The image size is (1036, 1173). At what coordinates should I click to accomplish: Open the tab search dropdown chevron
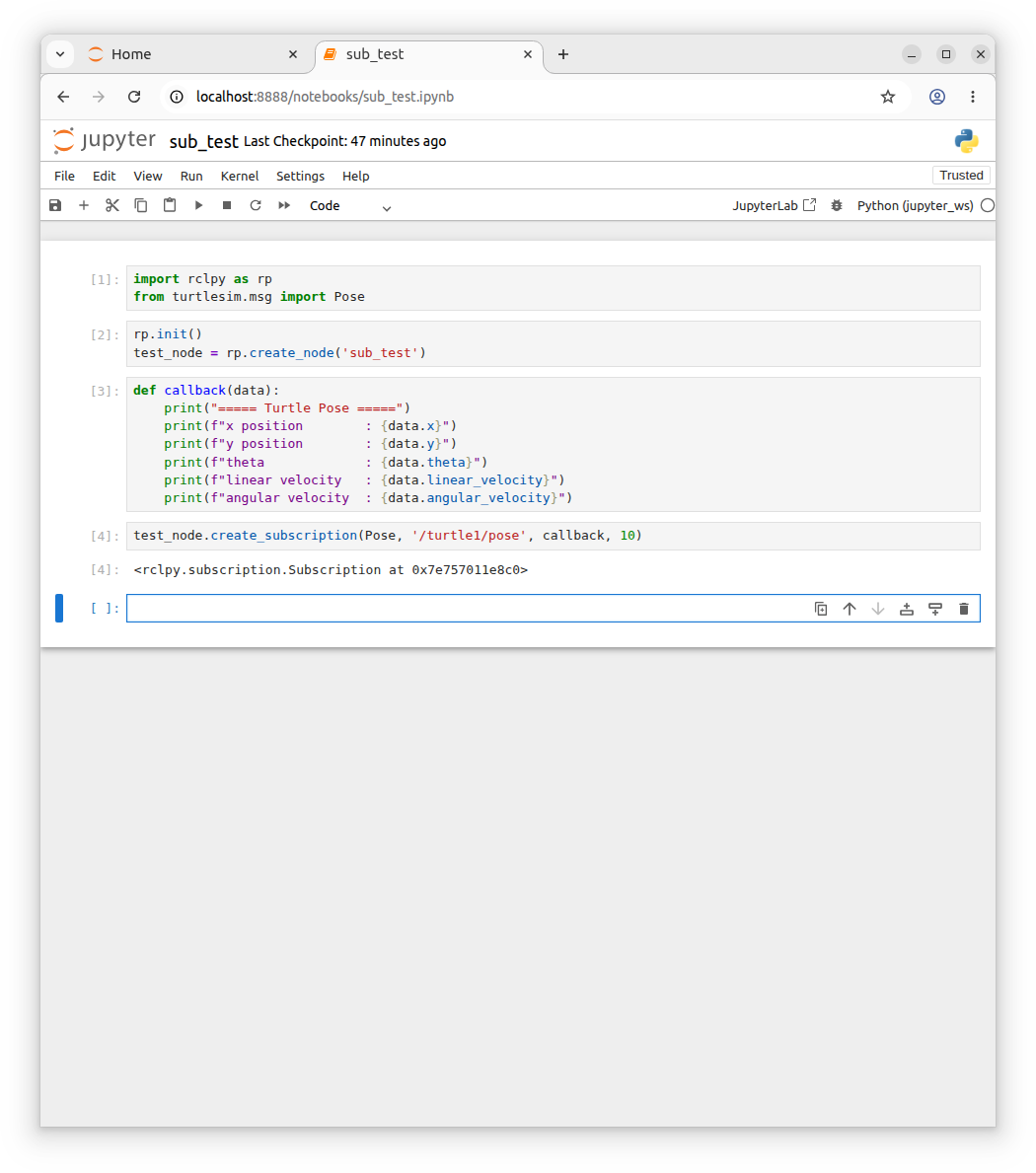(x=60, y=54)
